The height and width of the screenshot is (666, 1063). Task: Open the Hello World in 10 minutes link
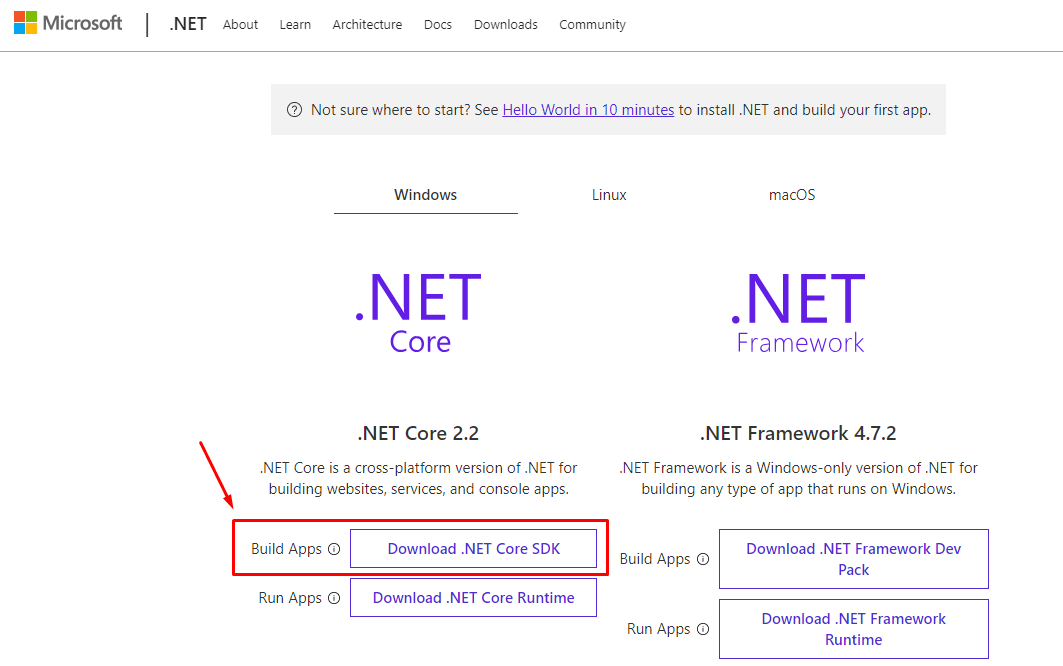588,109
